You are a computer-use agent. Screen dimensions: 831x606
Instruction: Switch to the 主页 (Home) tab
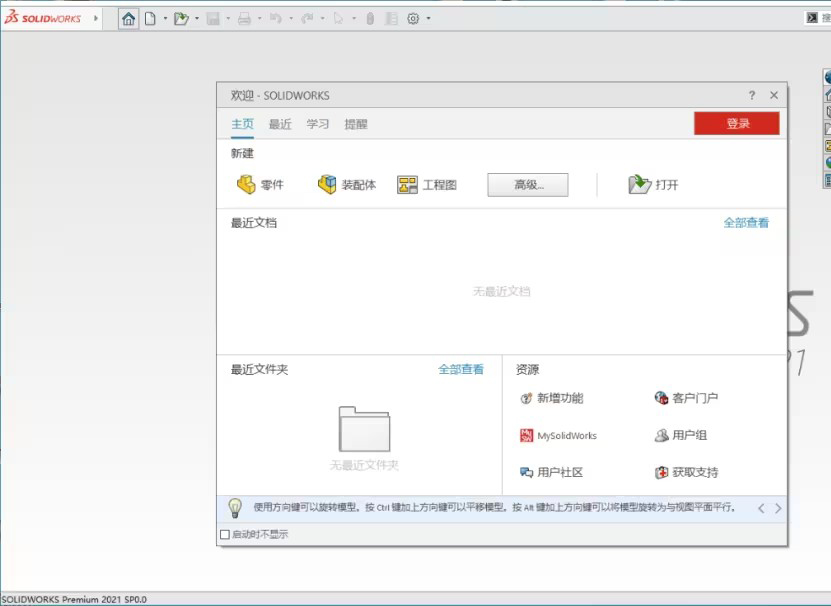[242, 124]
